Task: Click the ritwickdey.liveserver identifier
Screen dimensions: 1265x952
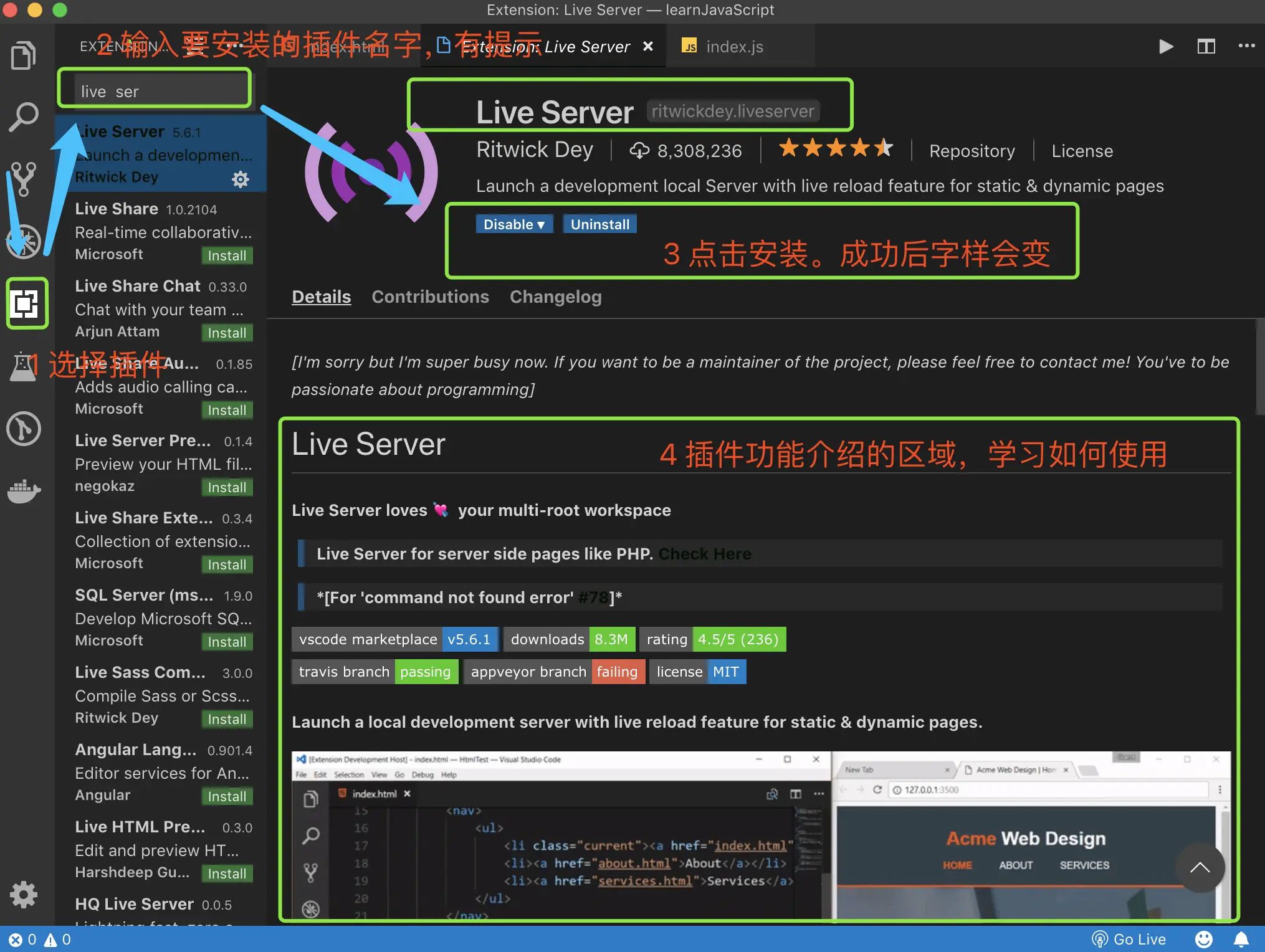Action: [733, 112]
